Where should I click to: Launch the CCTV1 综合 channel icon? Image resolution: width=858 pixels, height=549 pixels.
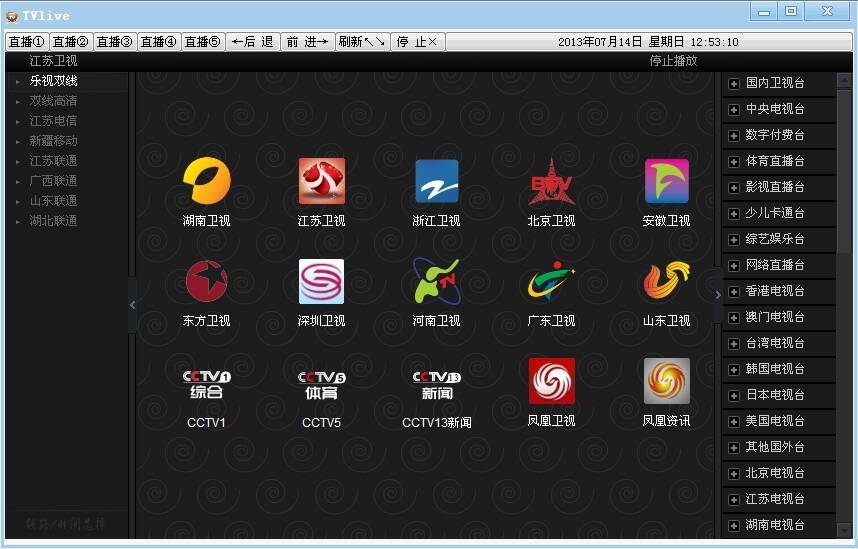(206, 384)
